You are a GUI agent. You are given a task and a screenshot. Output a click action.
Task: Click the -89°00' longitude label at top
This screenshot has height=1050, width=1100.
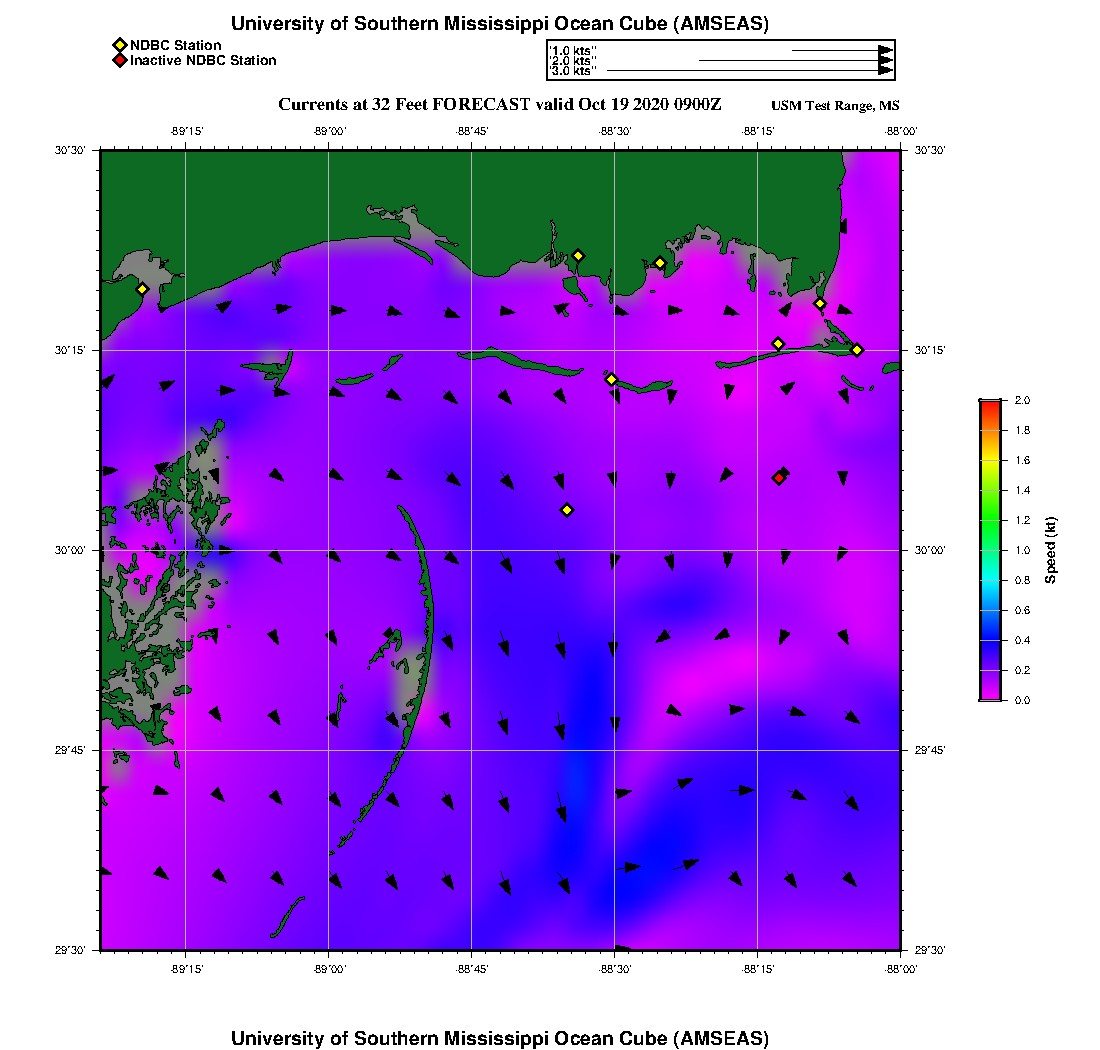click(x=329, y=131)
